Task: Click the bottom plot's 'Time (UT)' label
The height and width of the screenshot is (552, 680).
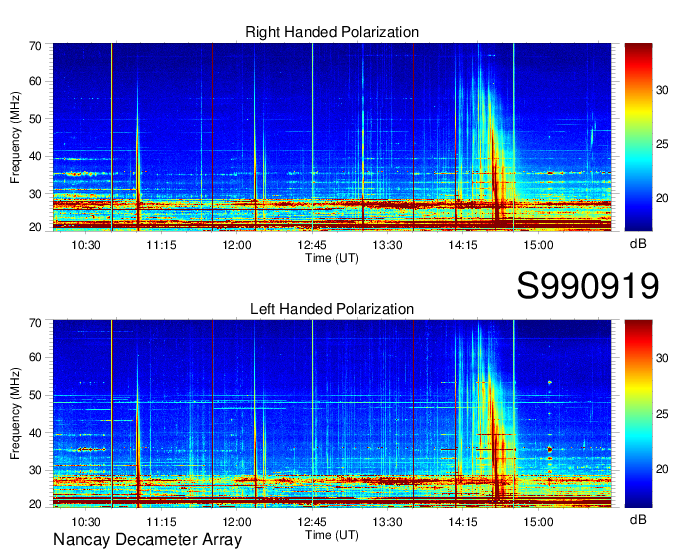Action: tap(332, 535)
